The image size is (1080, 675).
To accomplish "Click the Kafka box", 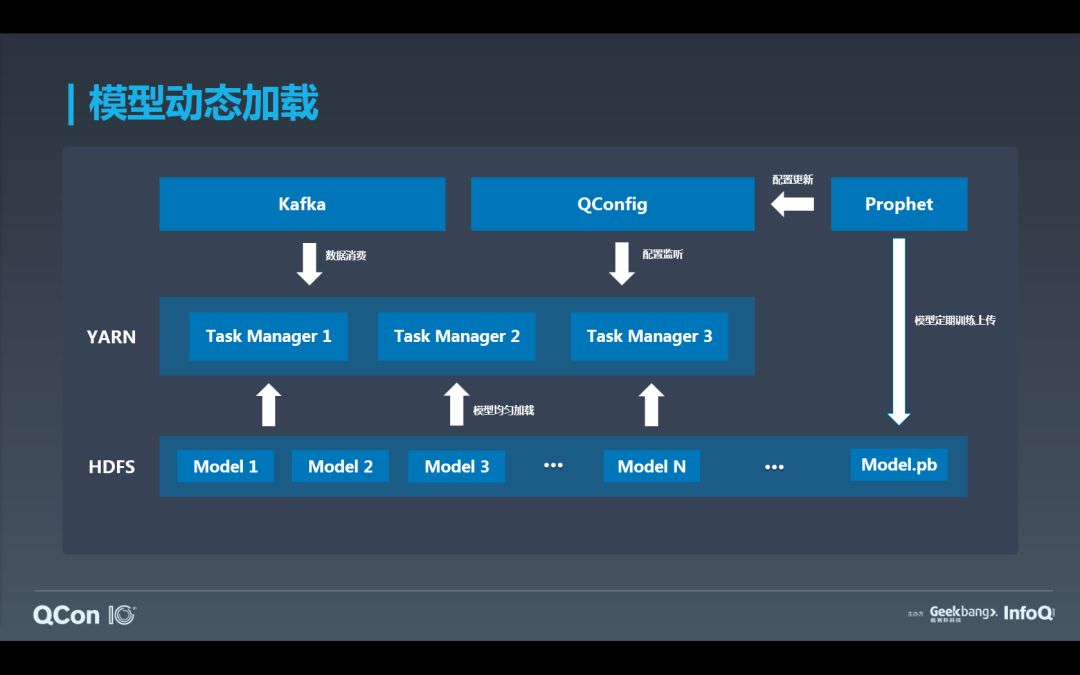I will coord(302,204).
